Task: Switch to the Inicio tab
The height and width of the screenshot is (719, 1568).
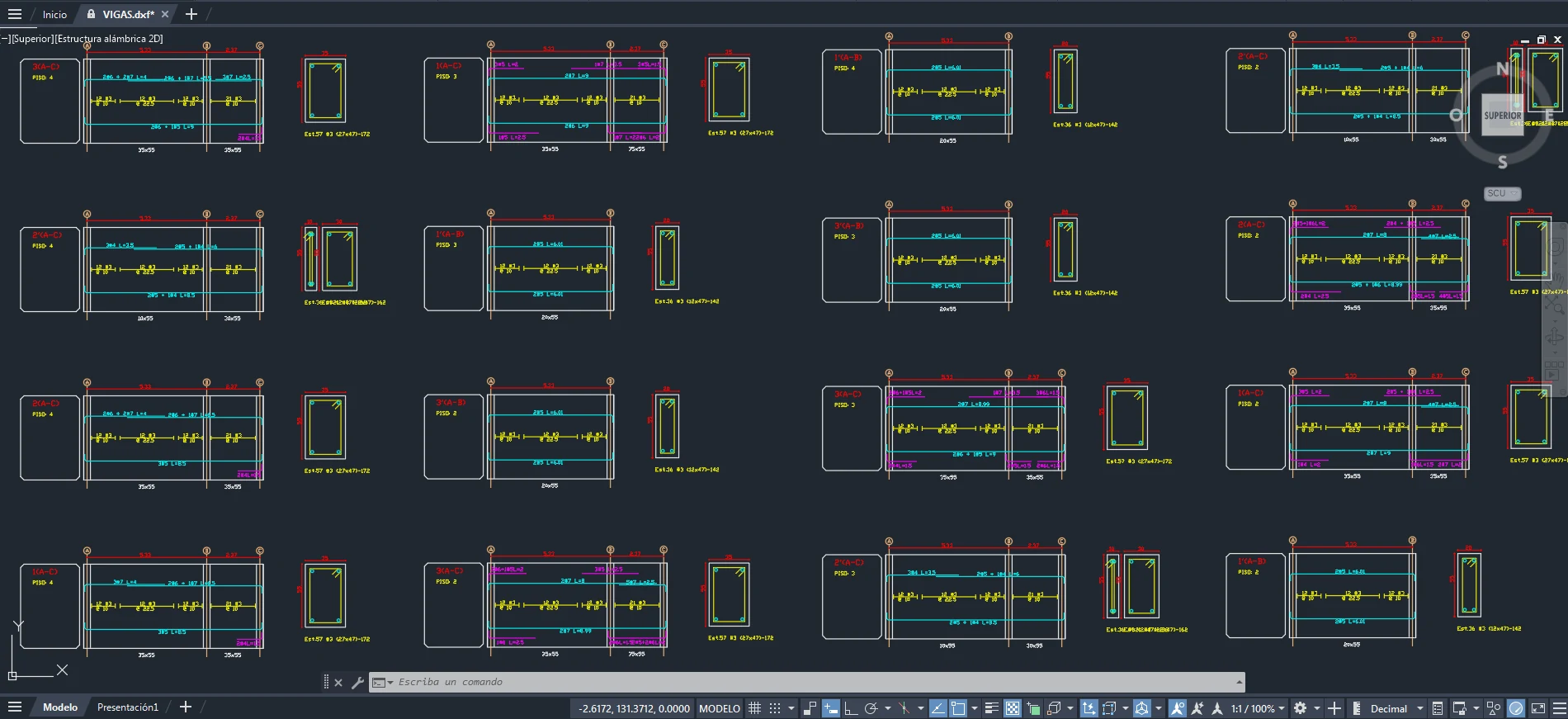Action: [54, 14]
